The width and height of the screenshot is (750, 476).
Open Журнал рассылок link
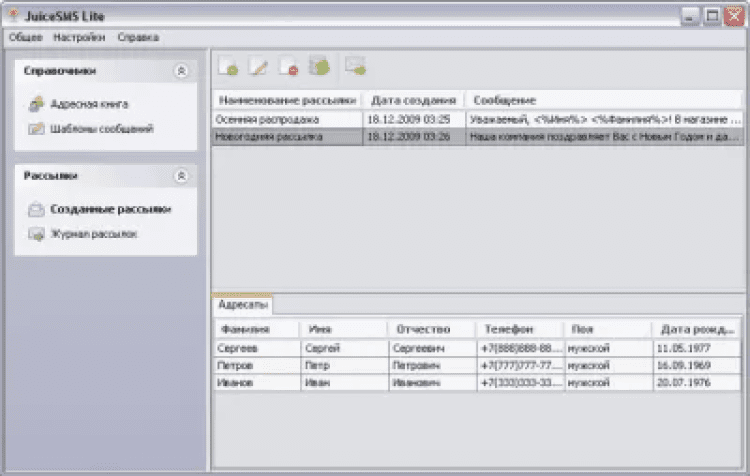click(94, 234)
